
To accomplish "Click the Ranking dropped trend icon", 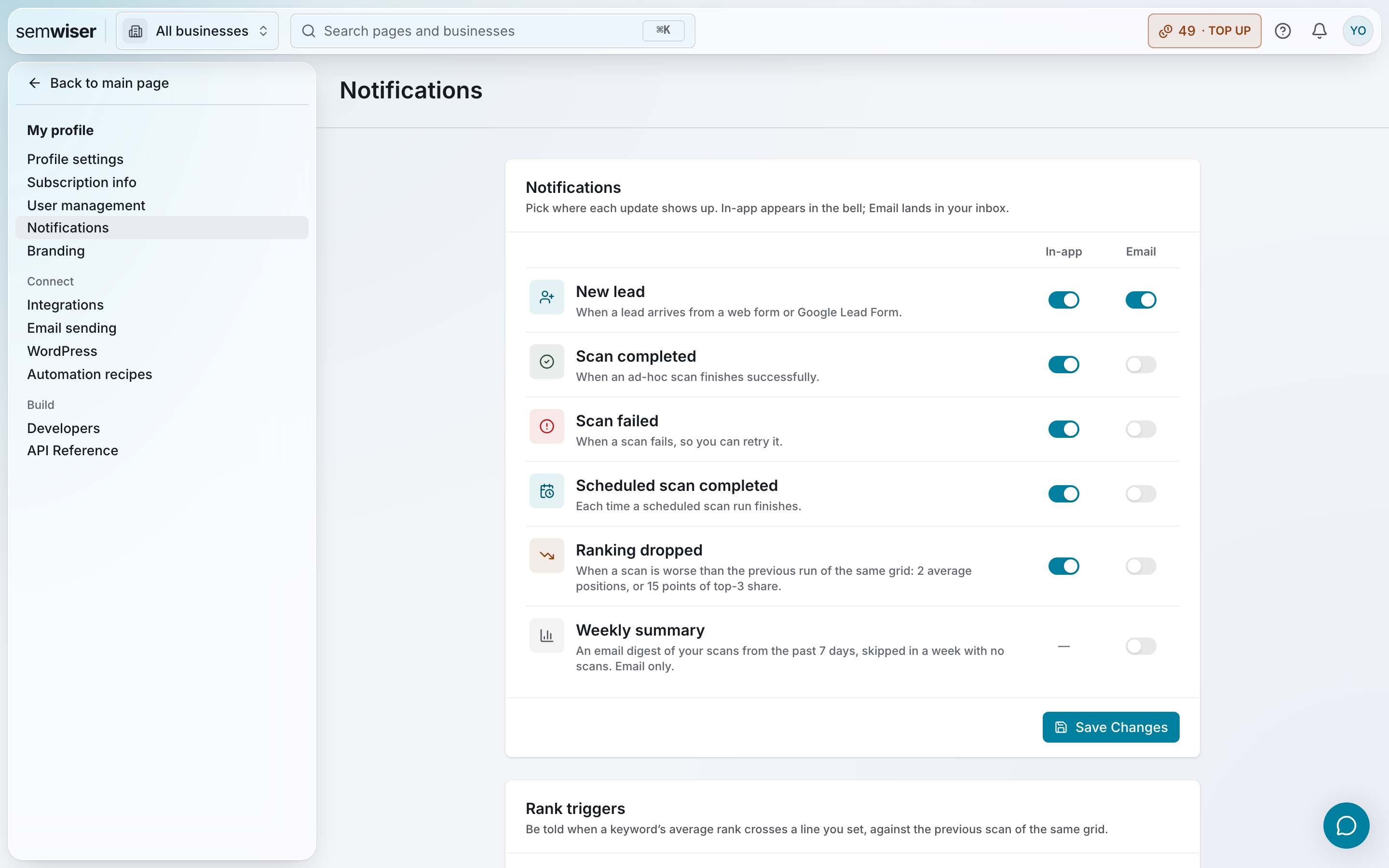I will 546,556.
